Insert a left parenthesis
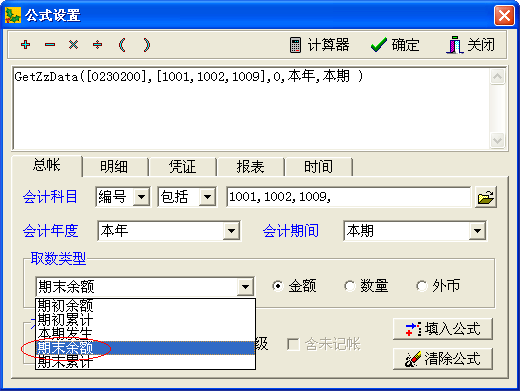 pos(122,44)
